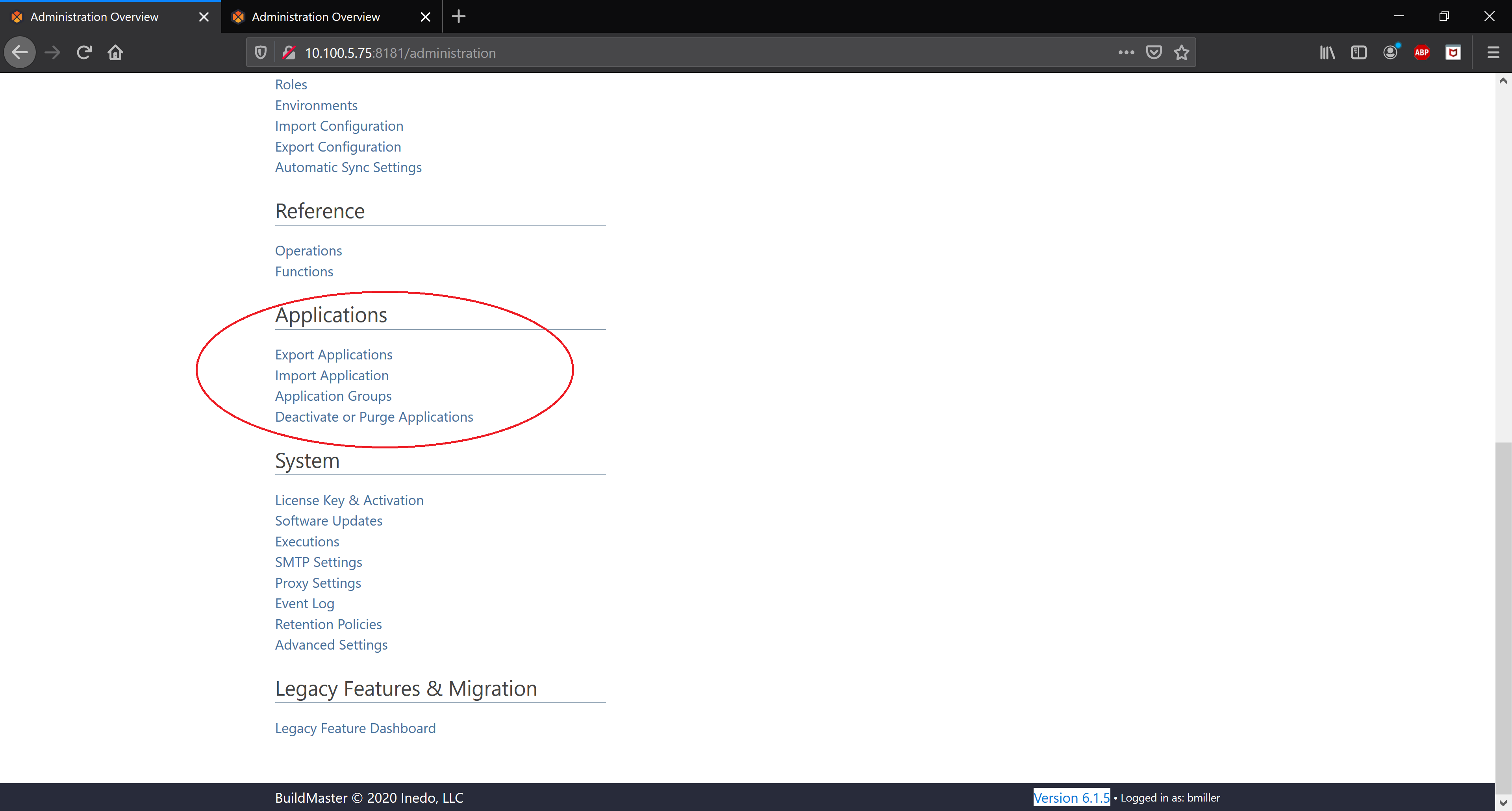
Task: Open Export Configuration link
Action: click(x=337, y=147)
